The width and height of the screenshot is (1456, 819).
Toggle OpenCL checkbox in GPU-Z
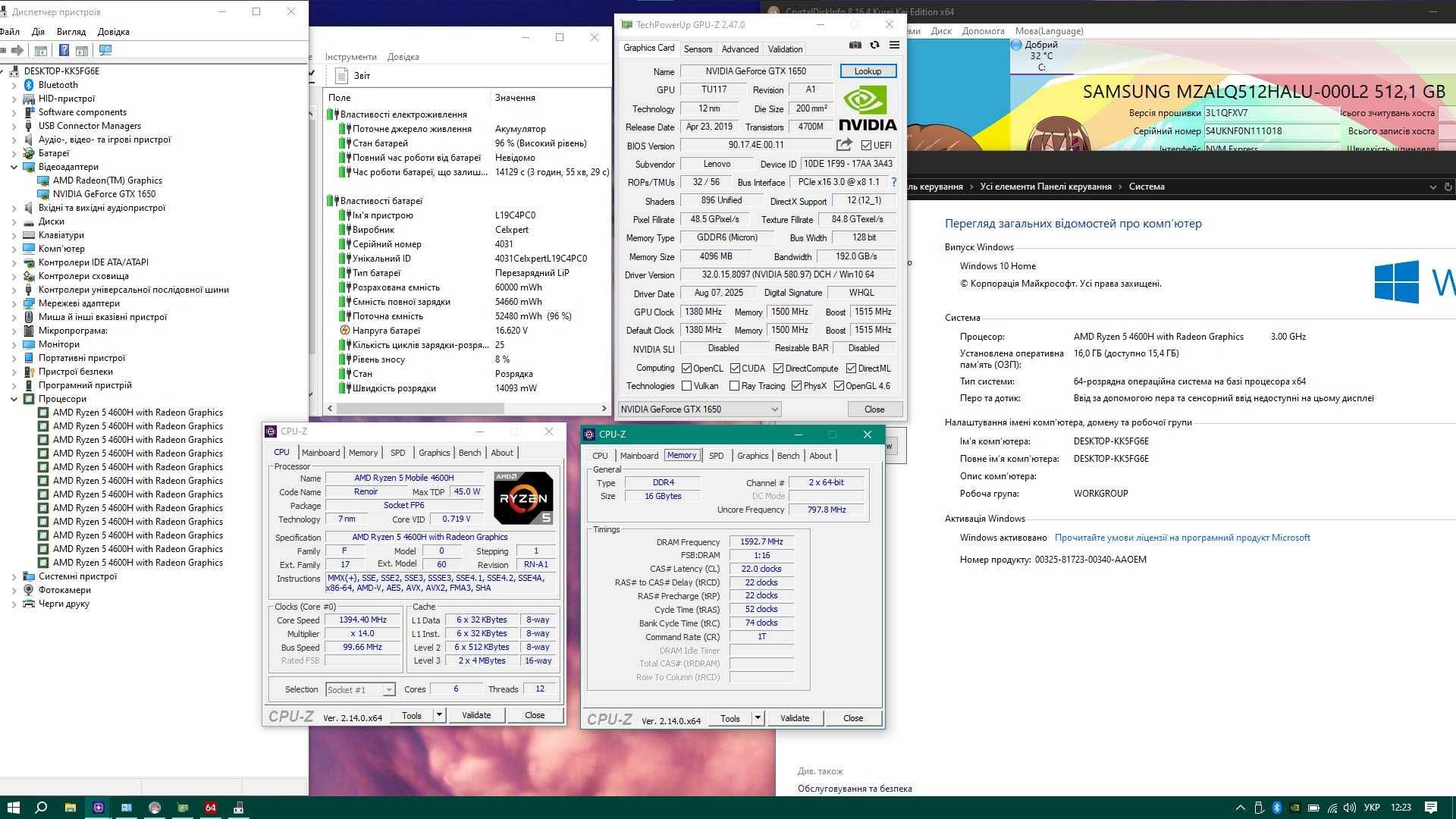click(686, 369)
